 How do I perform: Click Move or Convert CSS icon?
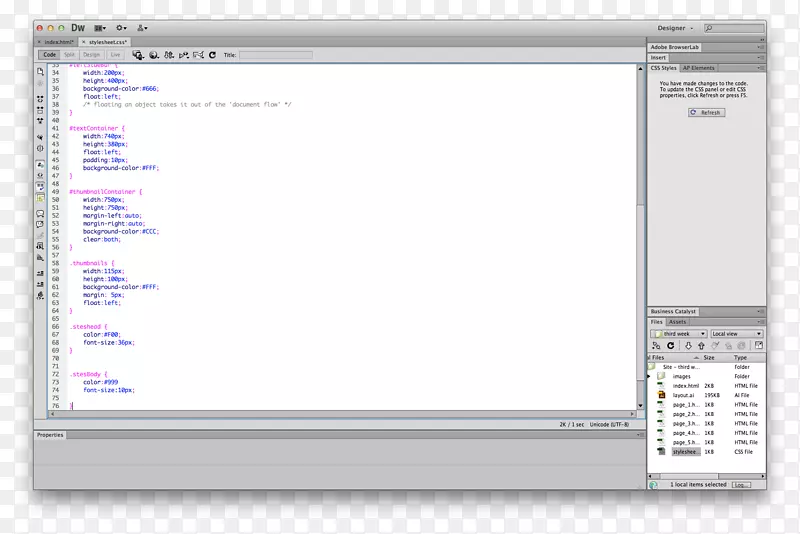click(x=40, y=258)
